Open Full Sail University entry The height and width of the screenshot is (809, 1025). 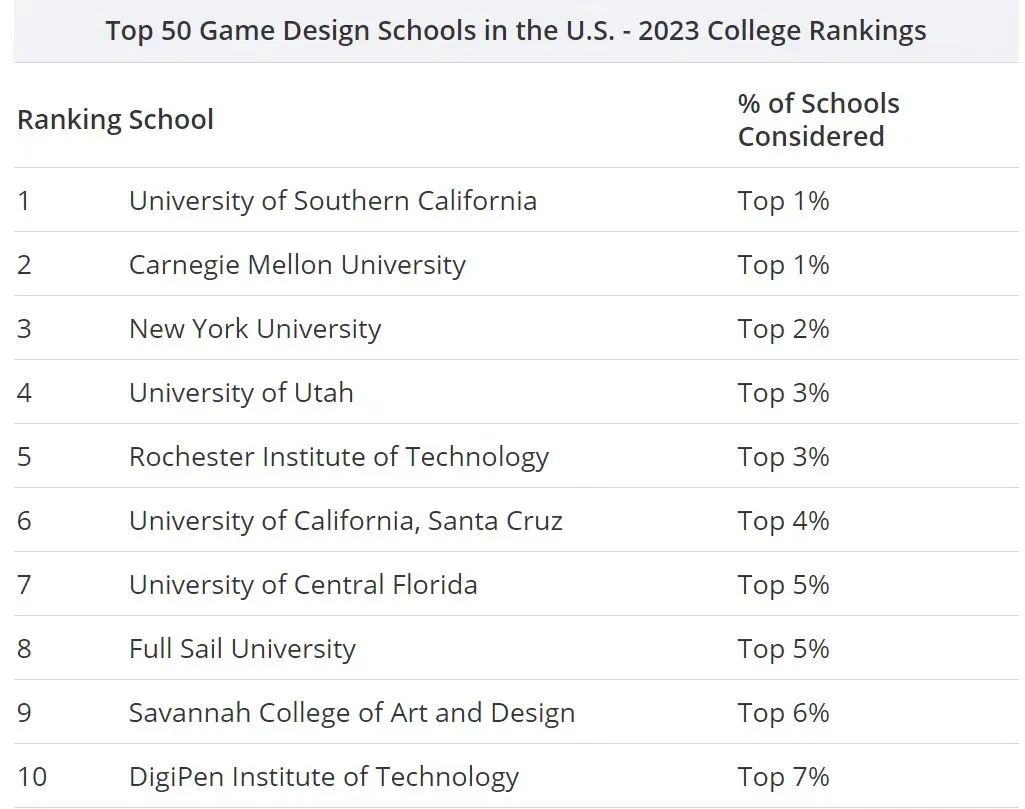pyautogui.click(x=242, y=649)
